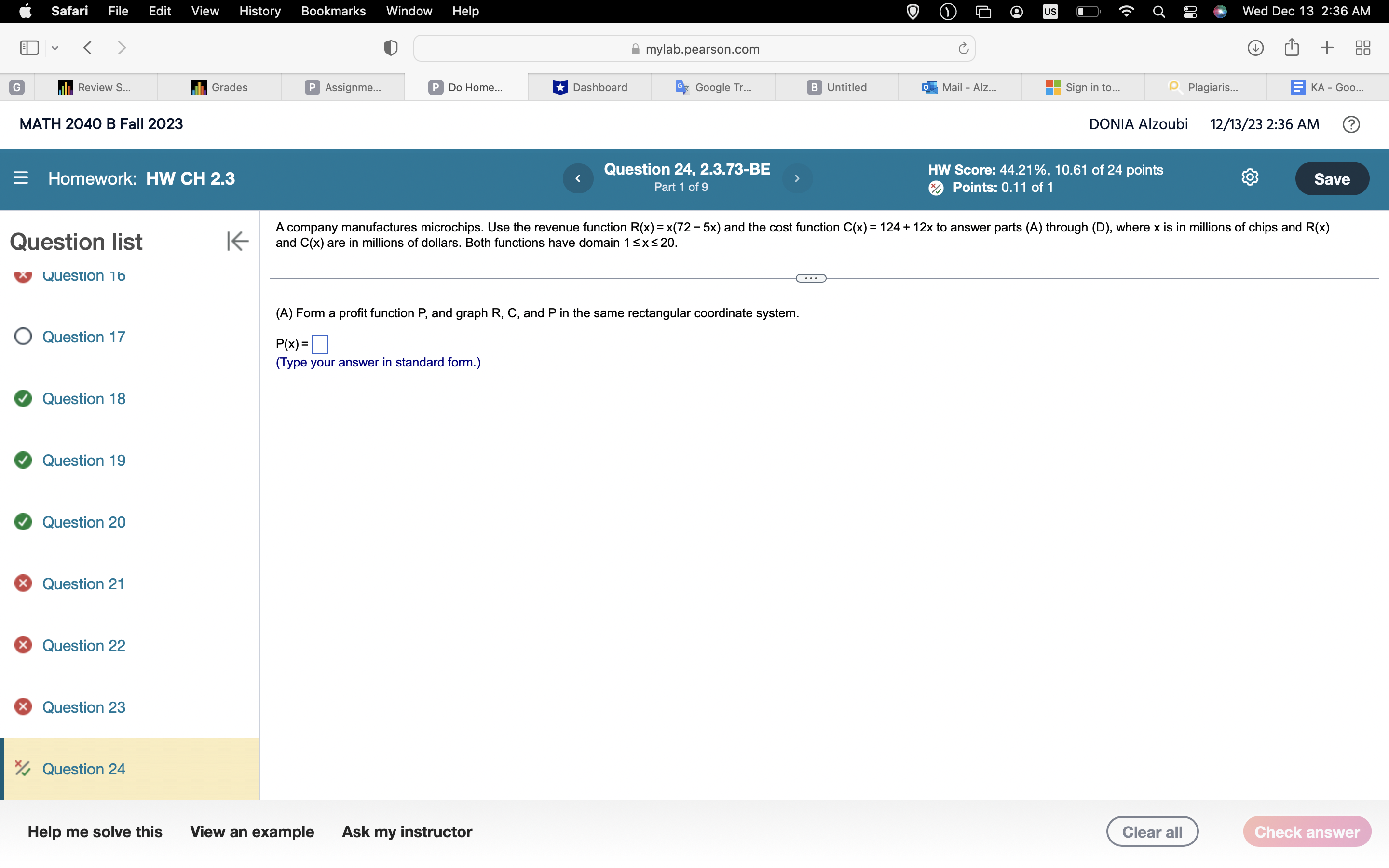The width and height of the screenshot is (1389, 868).
Task: Open the question settings gear icon
Action: tap(1250, 177)
